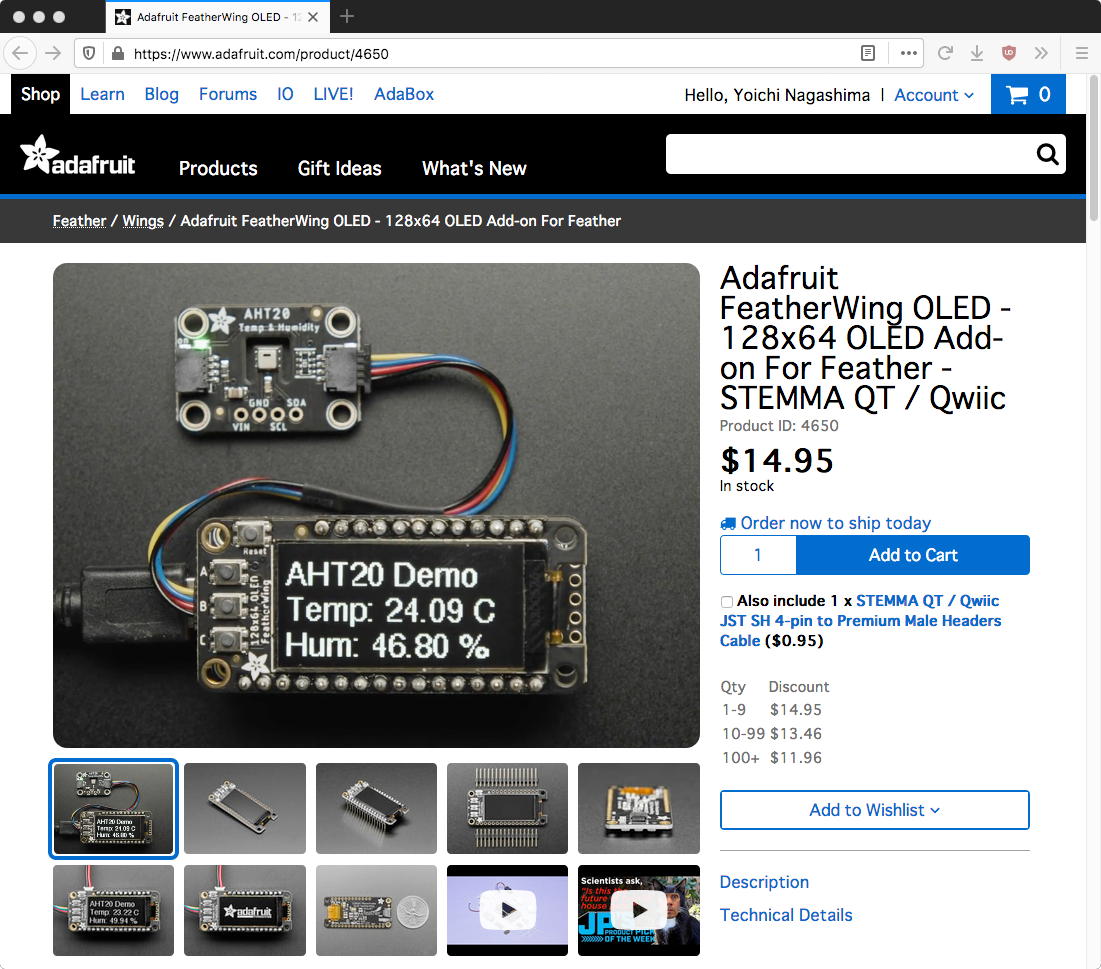Screen dimensions: 1101x969
Task: Select the top-view thumbnail with loose headers
Action: click(507, 808)
